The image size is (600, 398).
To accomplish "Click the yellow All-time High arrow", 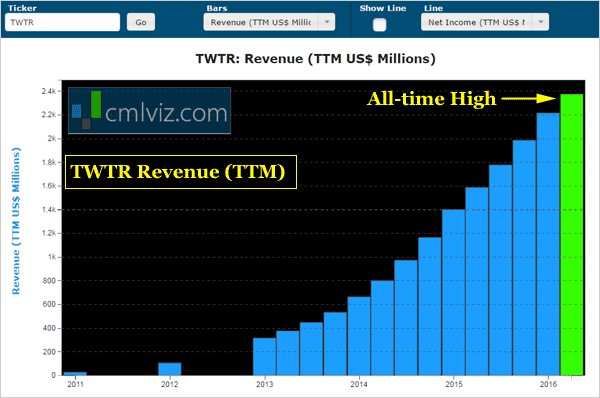I will 529,98.
